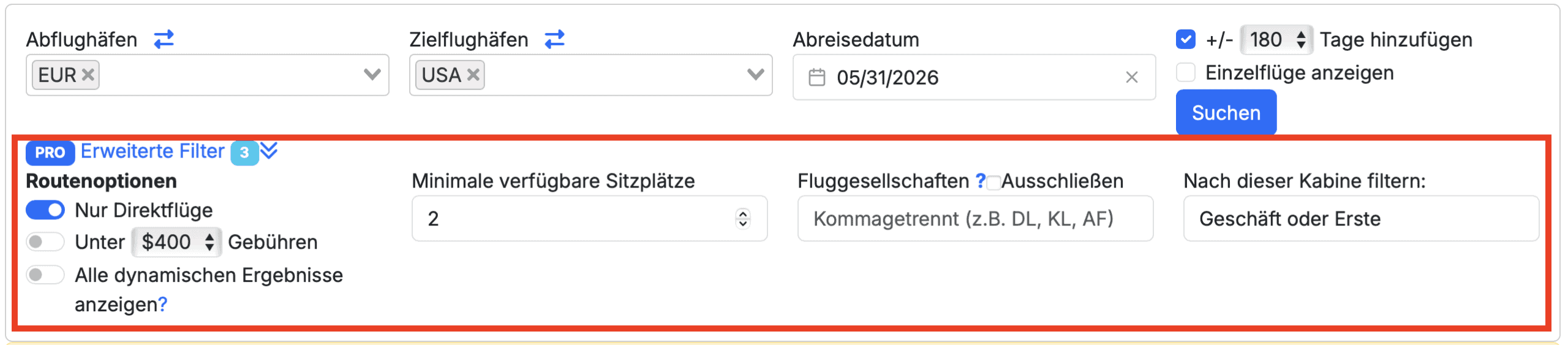
Task: Open help for dynamische Ergebnisse question mark
Action: click(x=162, y=305)
